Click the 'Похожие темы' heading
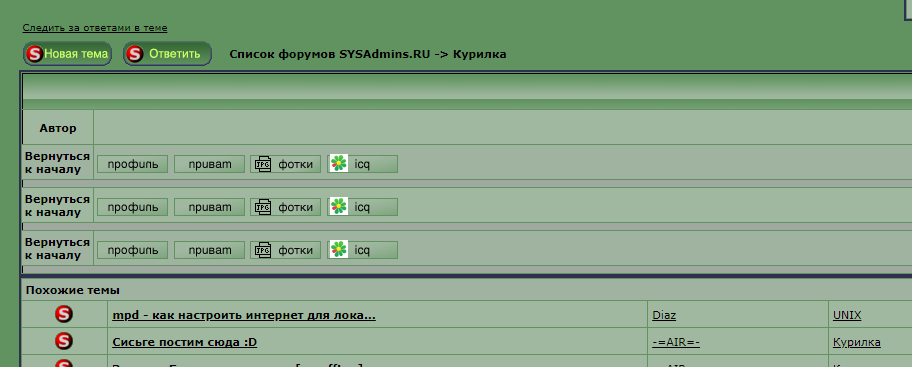The image size is (912, 367). click(73, 290)
